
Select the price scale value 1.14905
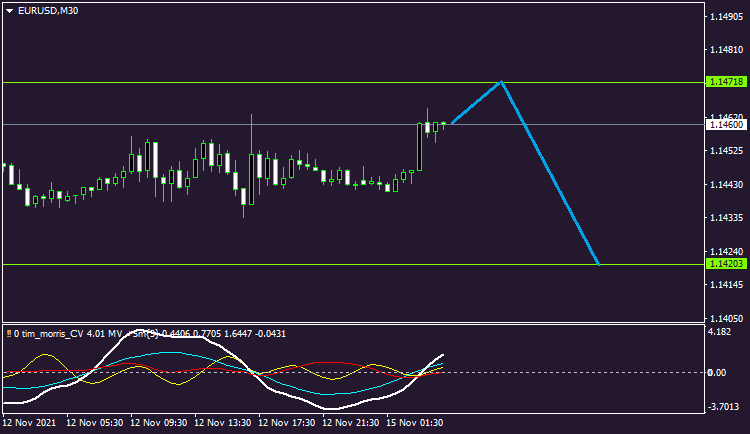coord(727,17)
